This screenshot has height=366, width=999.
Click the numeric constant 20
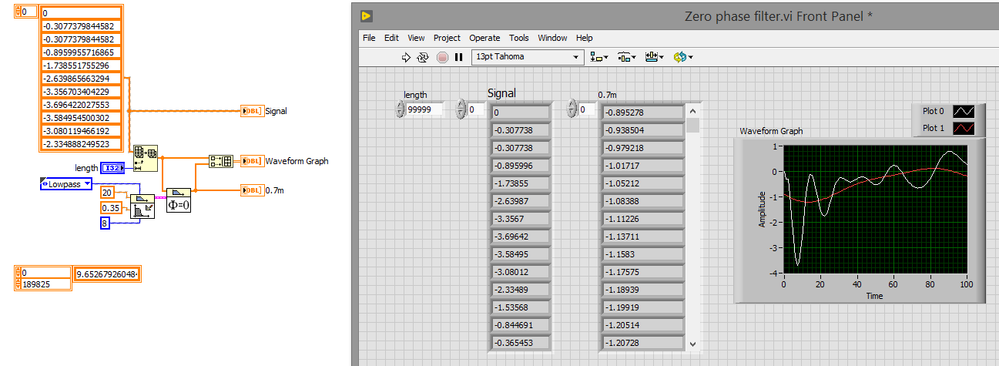108,193
